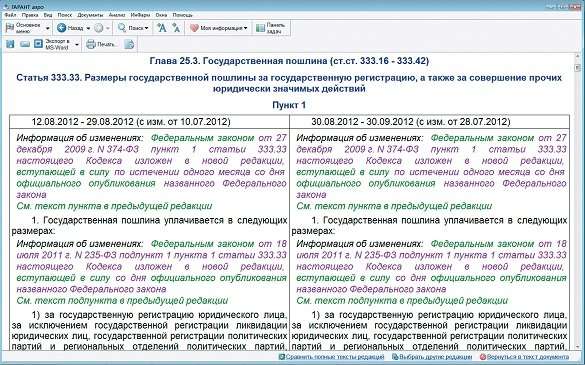Go back with the blue Назад arrow
The width and height of the screenshot is (585, 365).
pyautogui.click(x=62, y=28)
